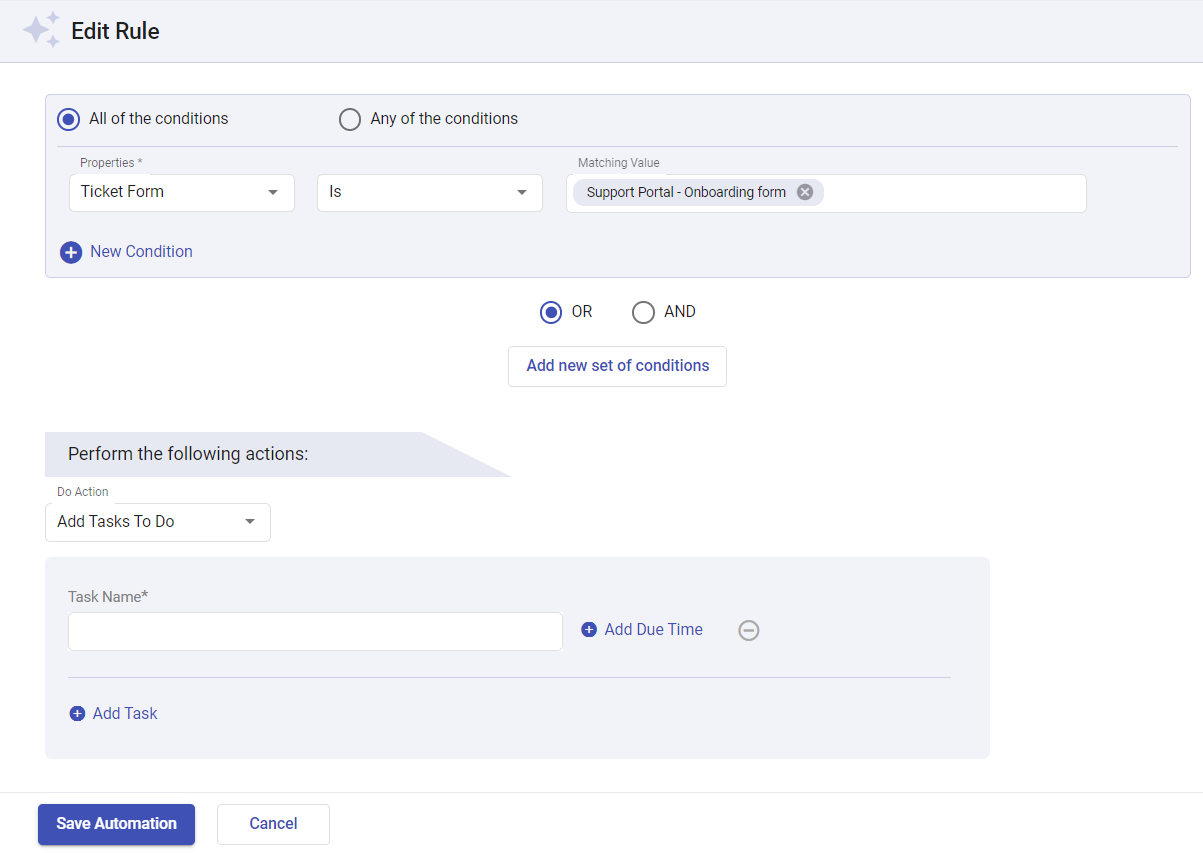Click the plus icon beside Add Due Time
1203x853 pixels.
tap(589, 629)
